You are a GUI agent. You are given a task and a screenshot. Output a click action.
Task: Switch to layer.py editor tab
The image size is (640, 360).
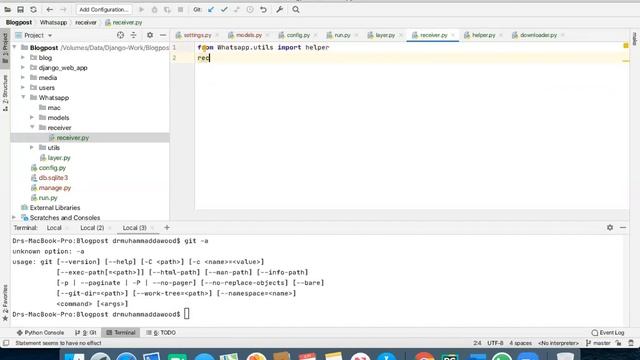pyautogui.click(x=385, y=35)
